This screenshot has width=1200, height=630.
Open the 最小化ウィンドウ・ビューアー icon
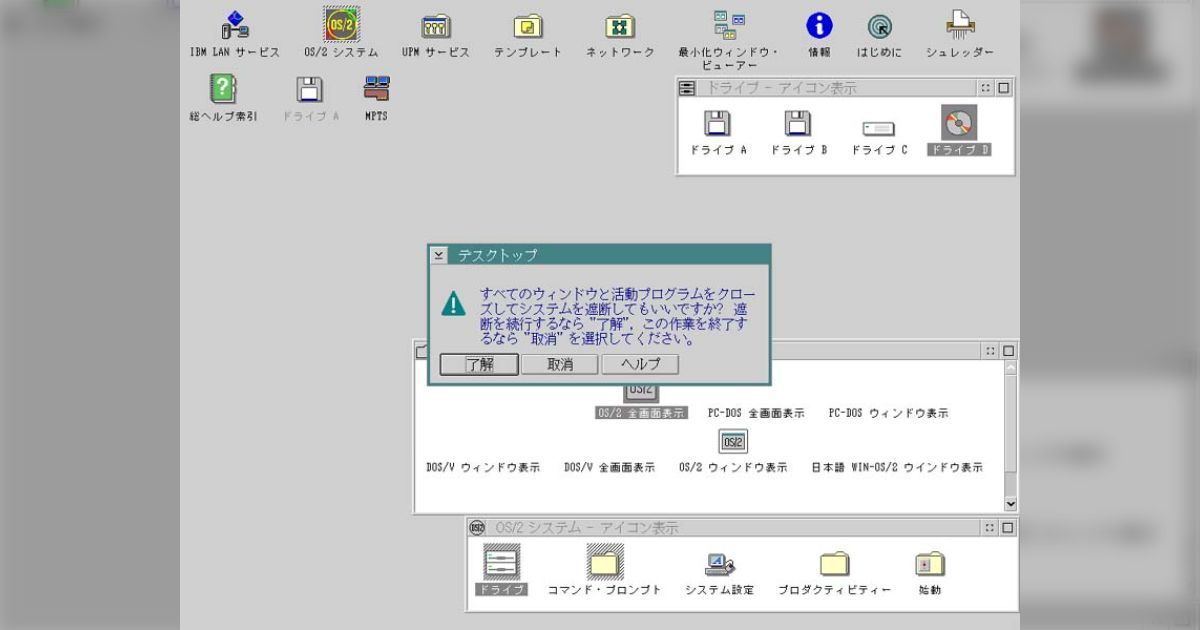pos(728,25)
